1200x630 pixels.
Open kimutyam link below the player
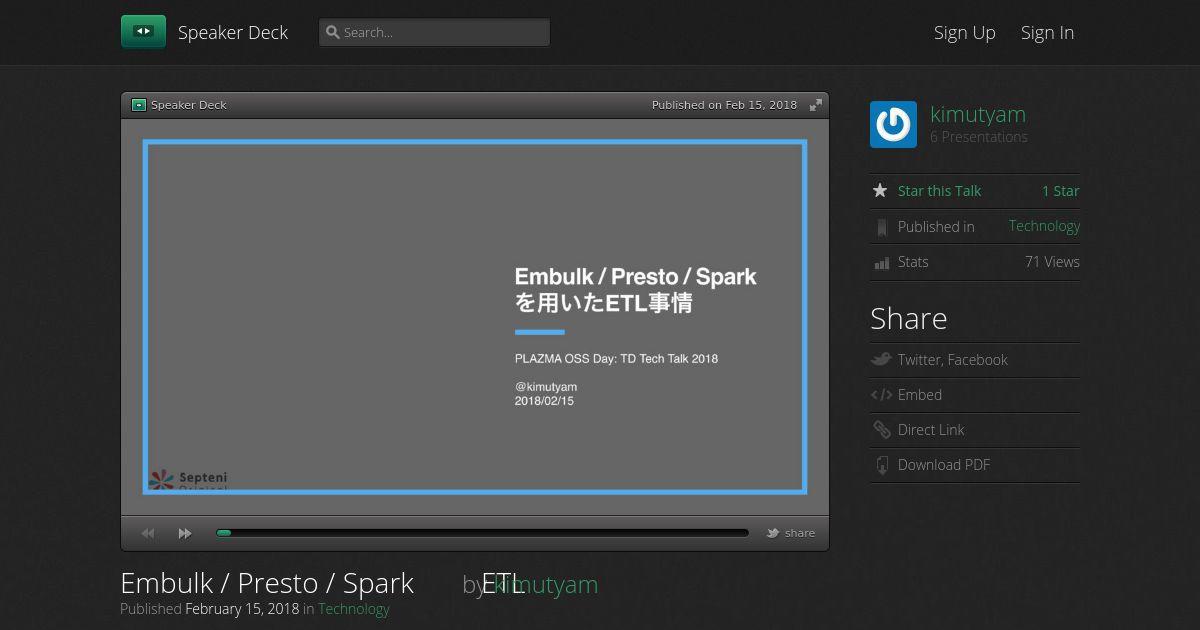click(x=547, y=585)
